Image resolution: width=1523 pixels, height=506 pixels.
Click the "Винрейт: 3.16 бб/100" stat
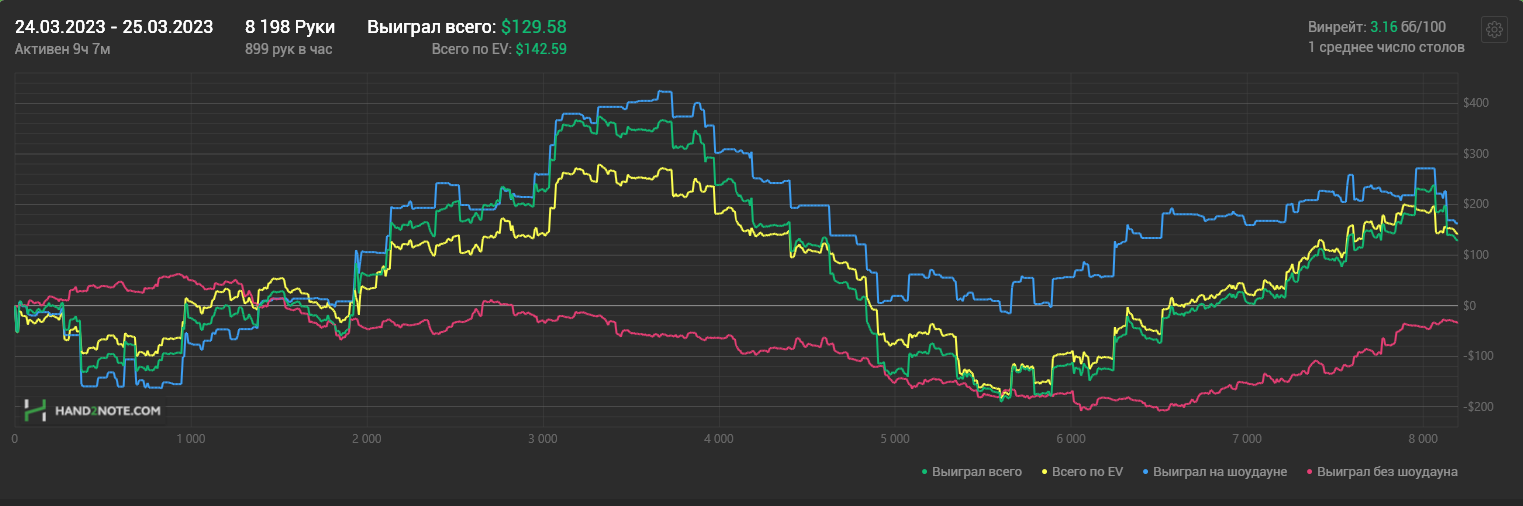tap(1377, 27)
